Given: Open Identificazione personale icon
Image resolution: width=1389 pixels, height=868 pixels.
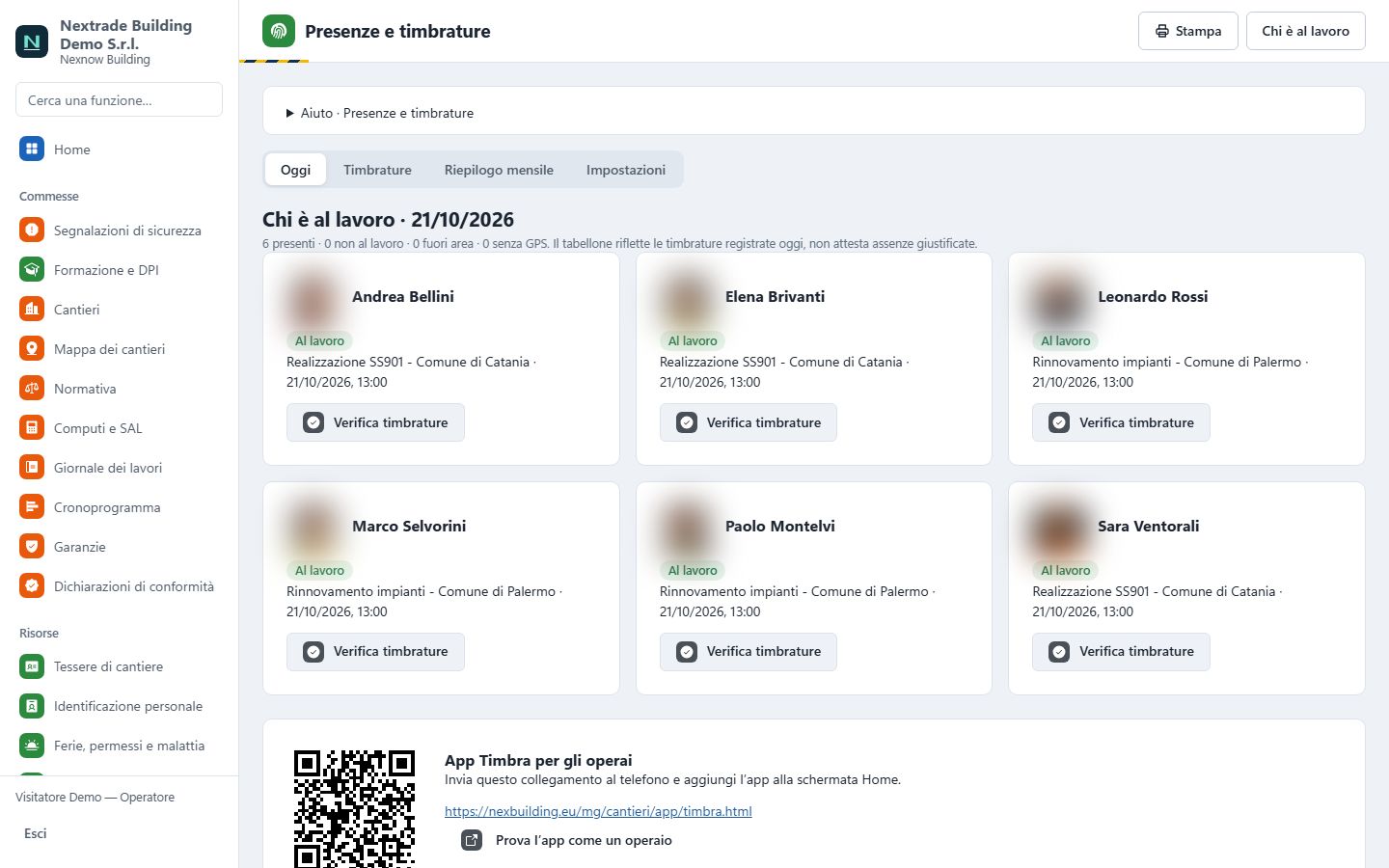Looking at the screenshot, I should 32,706.
